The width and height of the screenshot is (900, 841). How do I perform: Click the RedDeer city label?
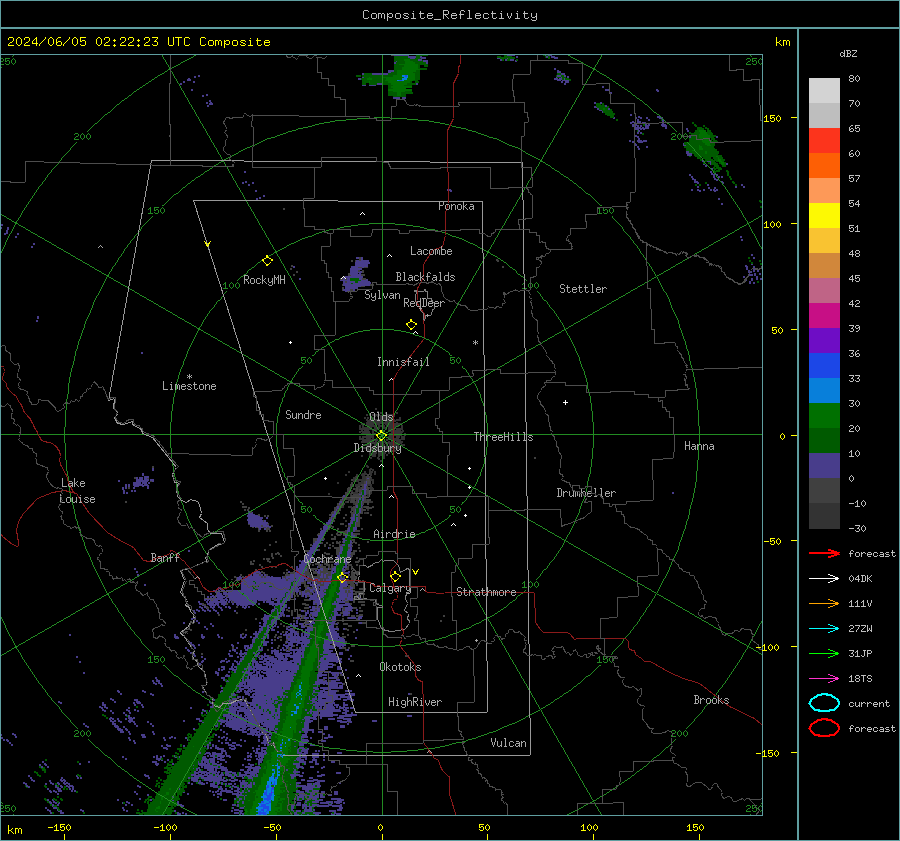click(x=424, y=303)
